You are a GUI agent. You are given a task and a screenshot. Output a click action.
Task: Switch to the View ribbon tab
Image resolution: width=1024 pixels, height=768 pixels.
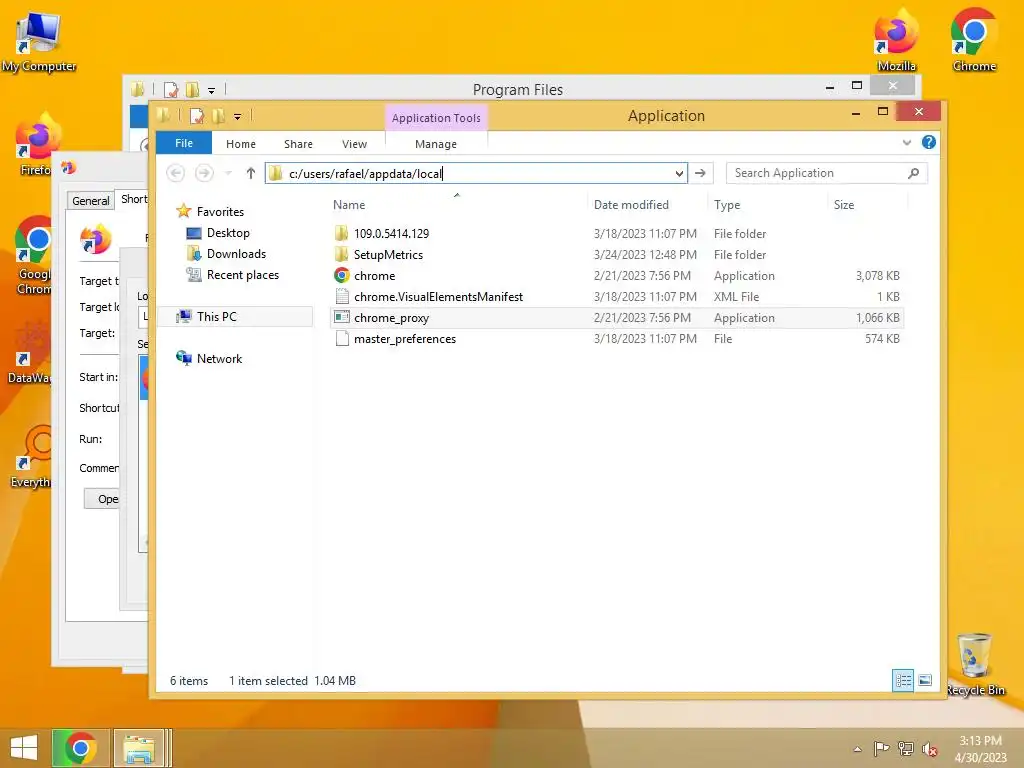tap(354, 144)
